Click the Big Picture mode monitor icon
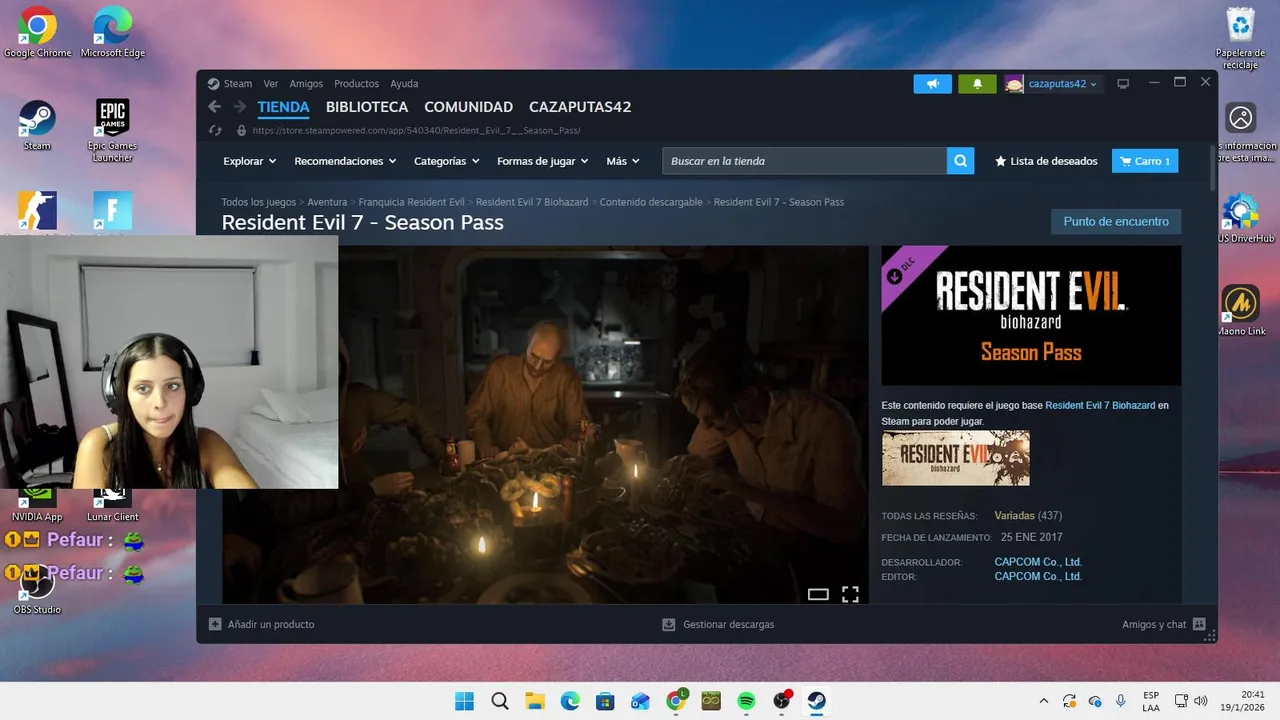Viewport: 1280px width, 720px height. [x=1123, y=84]
